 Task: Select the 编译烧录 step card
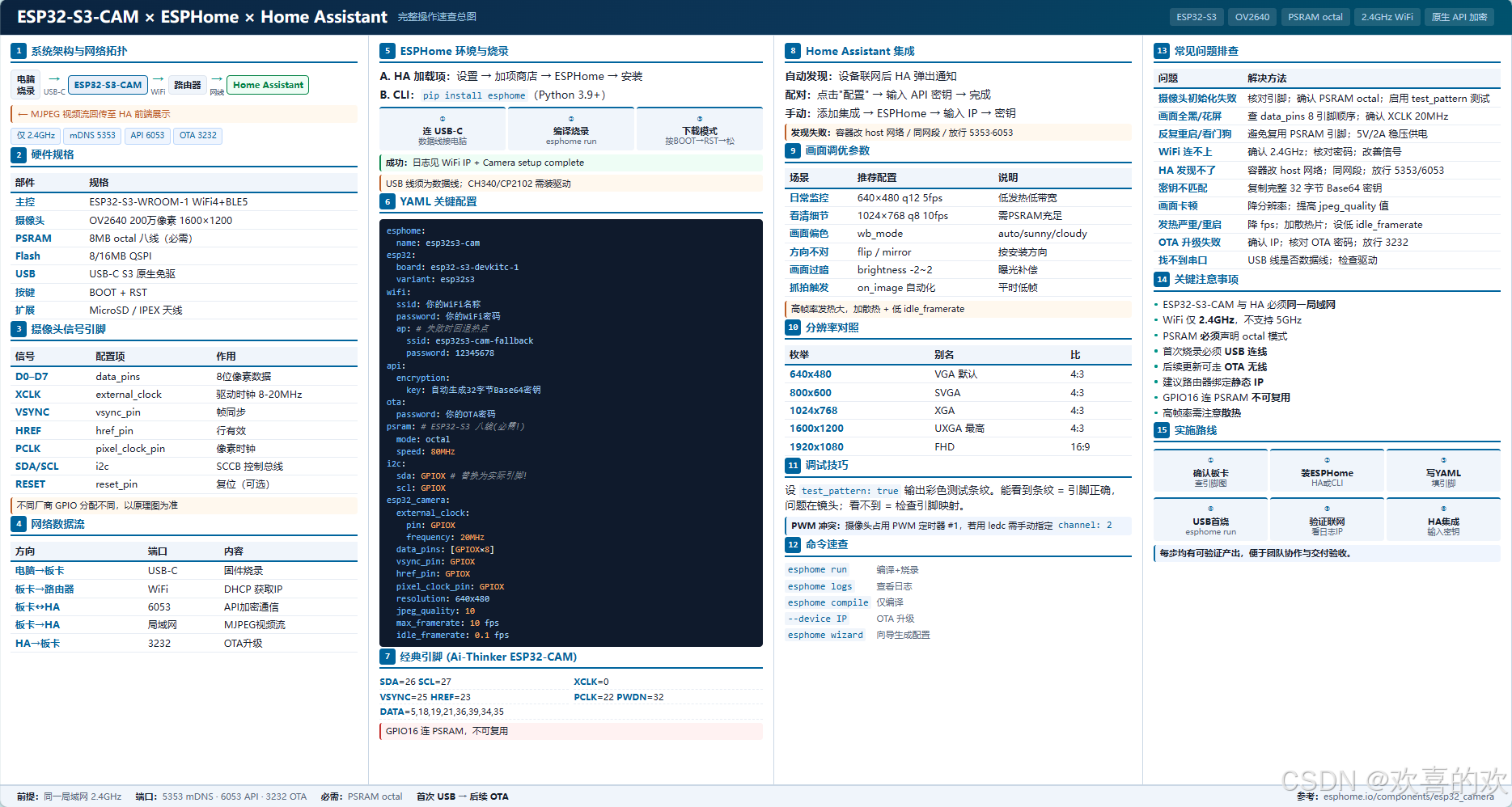(x=571, y=129)
